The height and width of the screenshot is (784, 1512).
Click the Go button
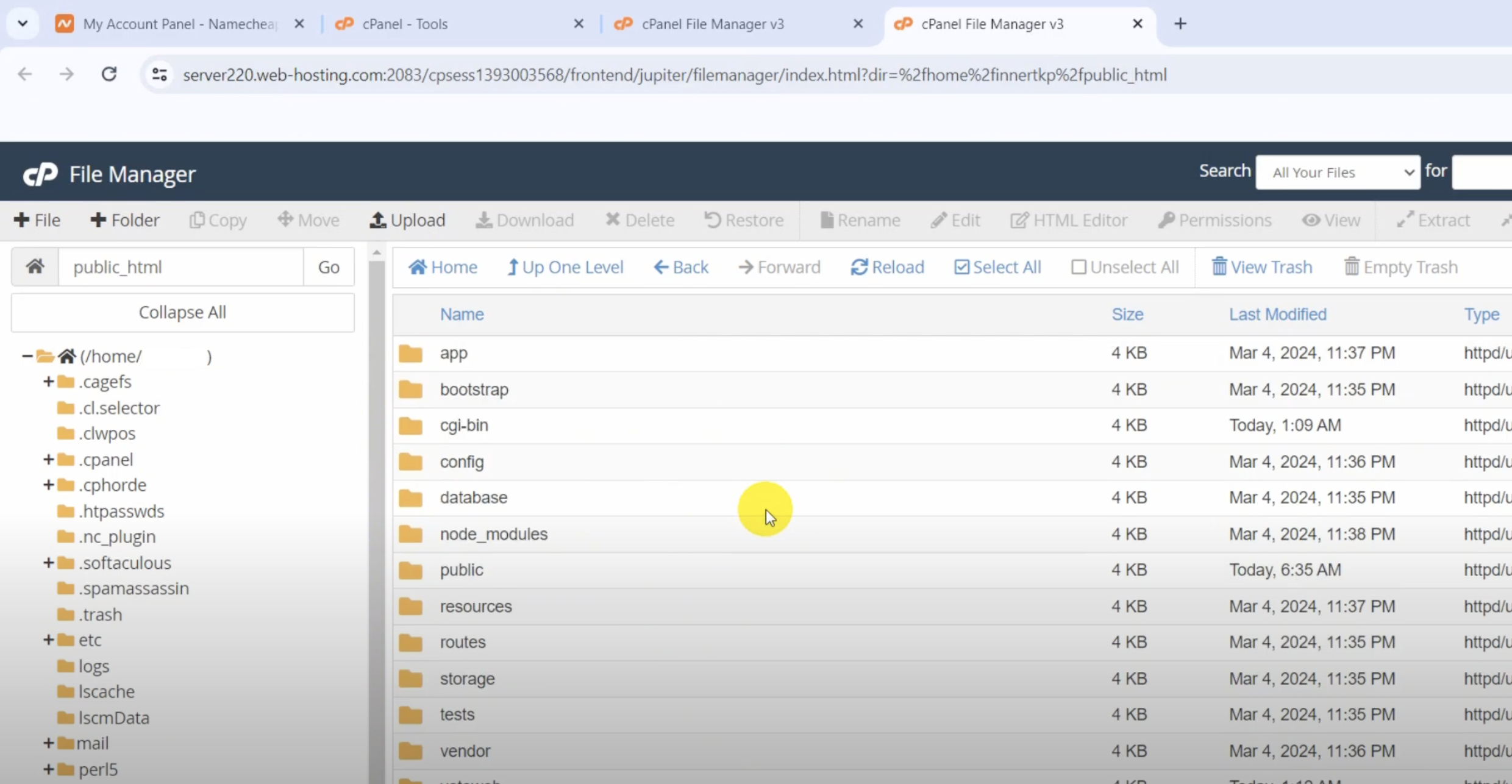click(x=329, y=266)
